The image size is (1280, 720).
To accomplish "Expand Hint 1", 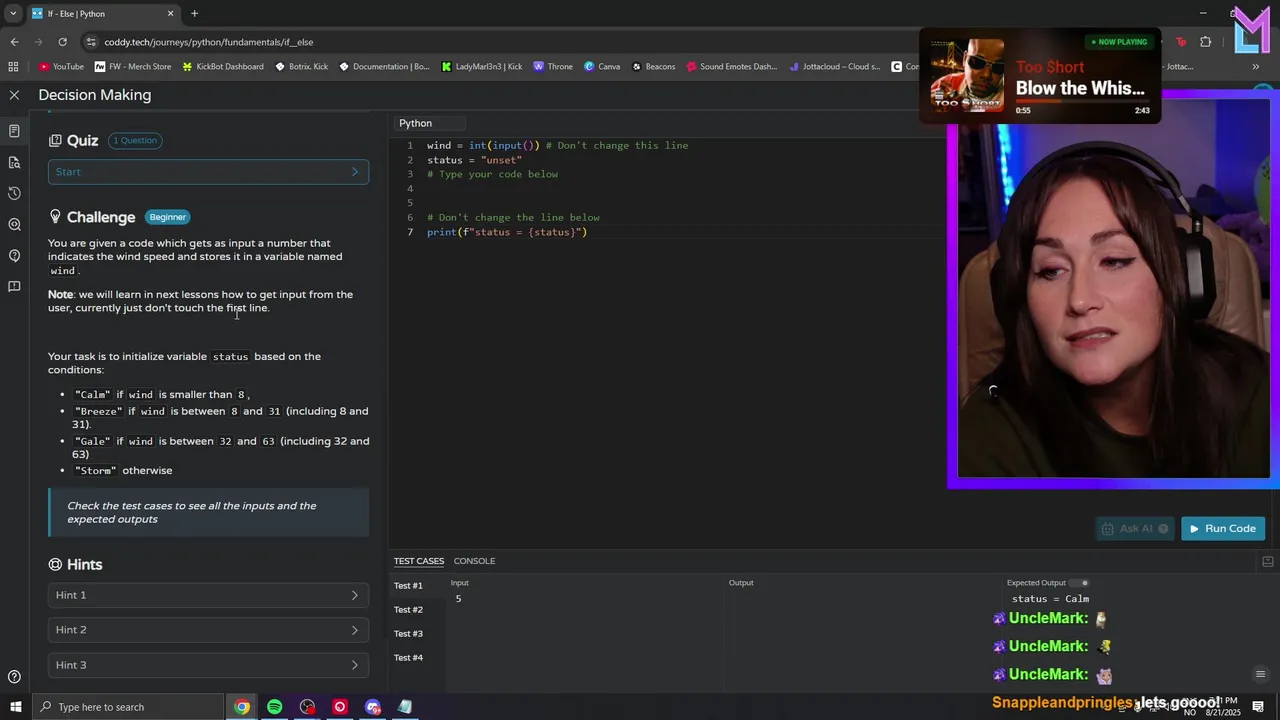I will pyautogui.click(x=208, y=595).
